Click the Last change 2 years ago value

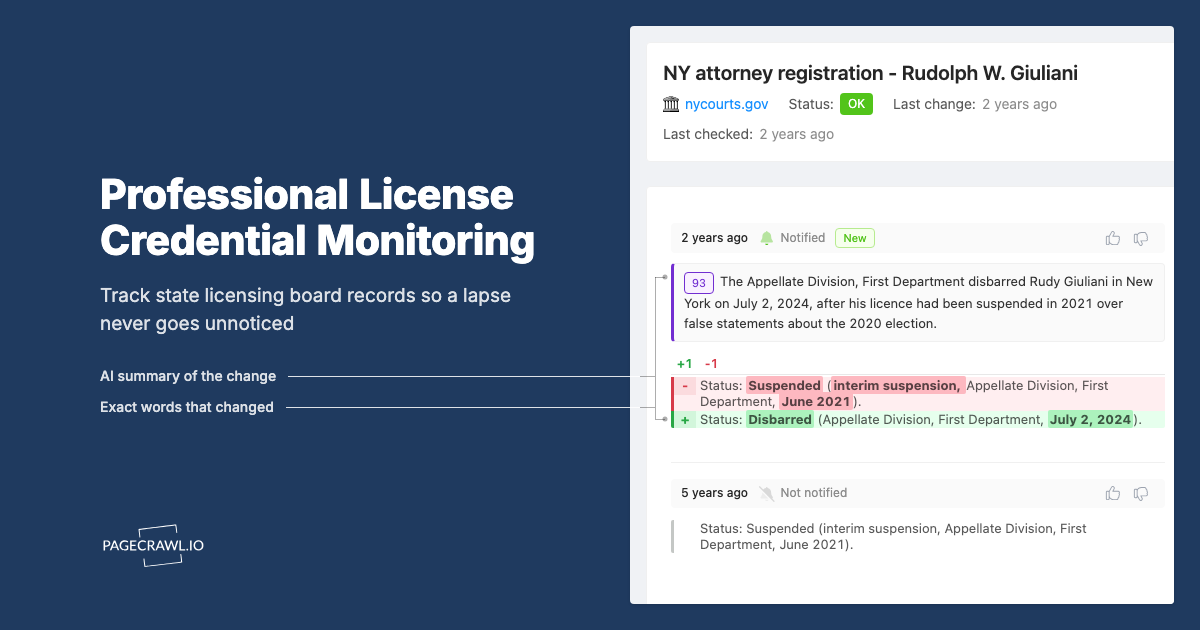click(x=1019, y=104)
